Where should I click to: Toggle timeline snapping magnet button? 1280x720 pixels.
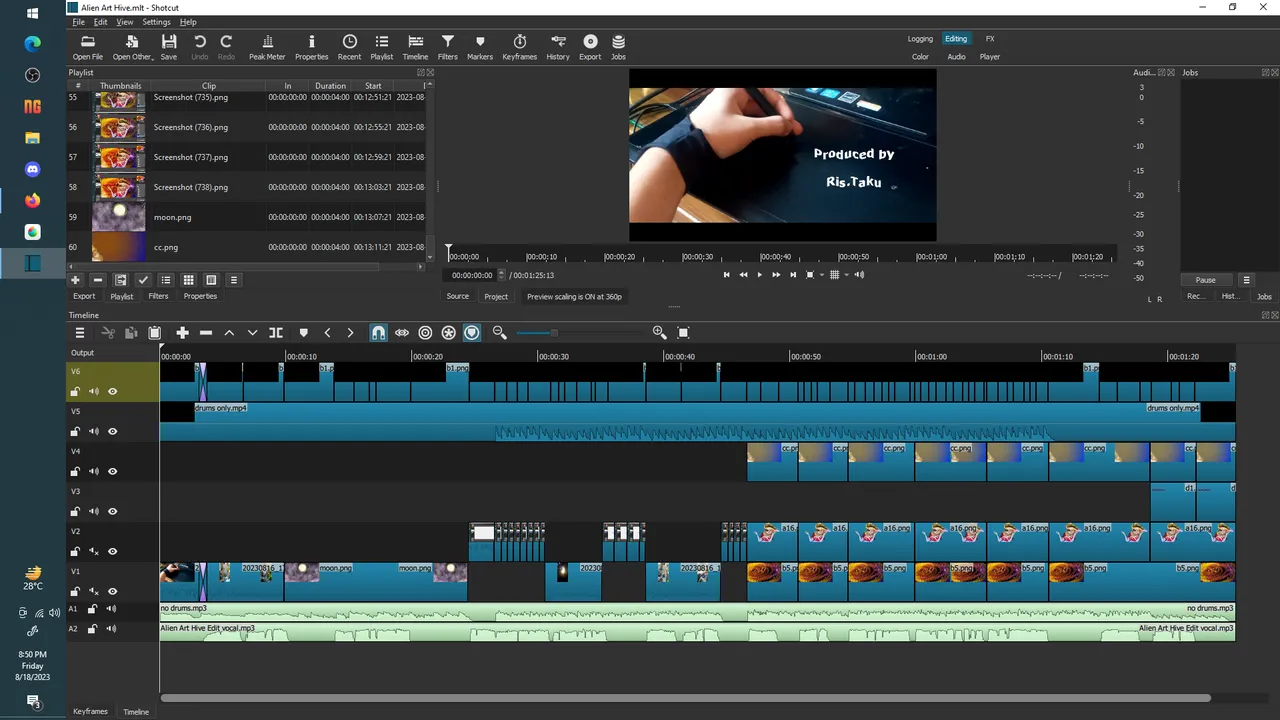click(x=378, y=333)
